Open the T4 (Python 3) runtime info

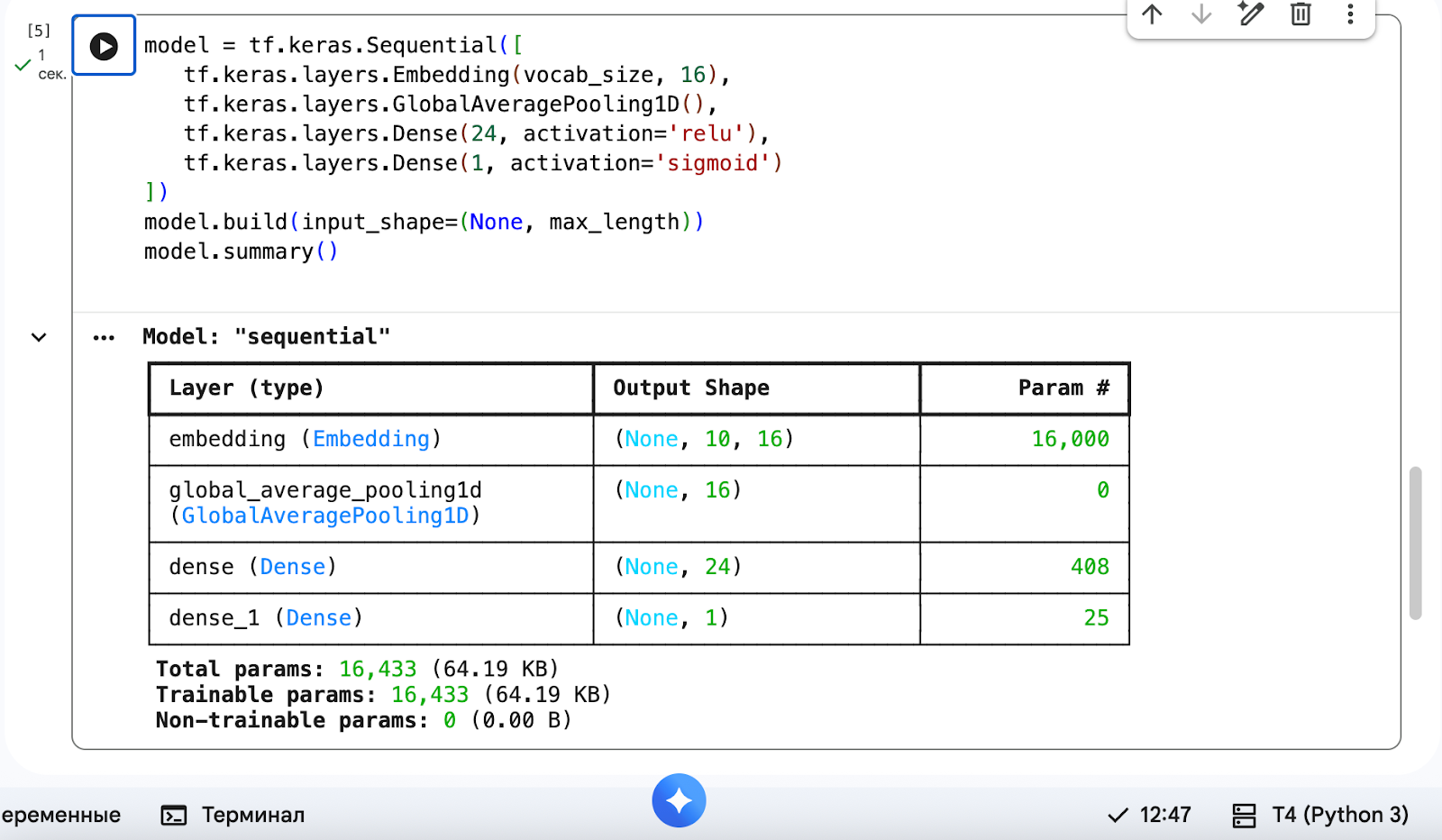click(x=1339, y=815)
